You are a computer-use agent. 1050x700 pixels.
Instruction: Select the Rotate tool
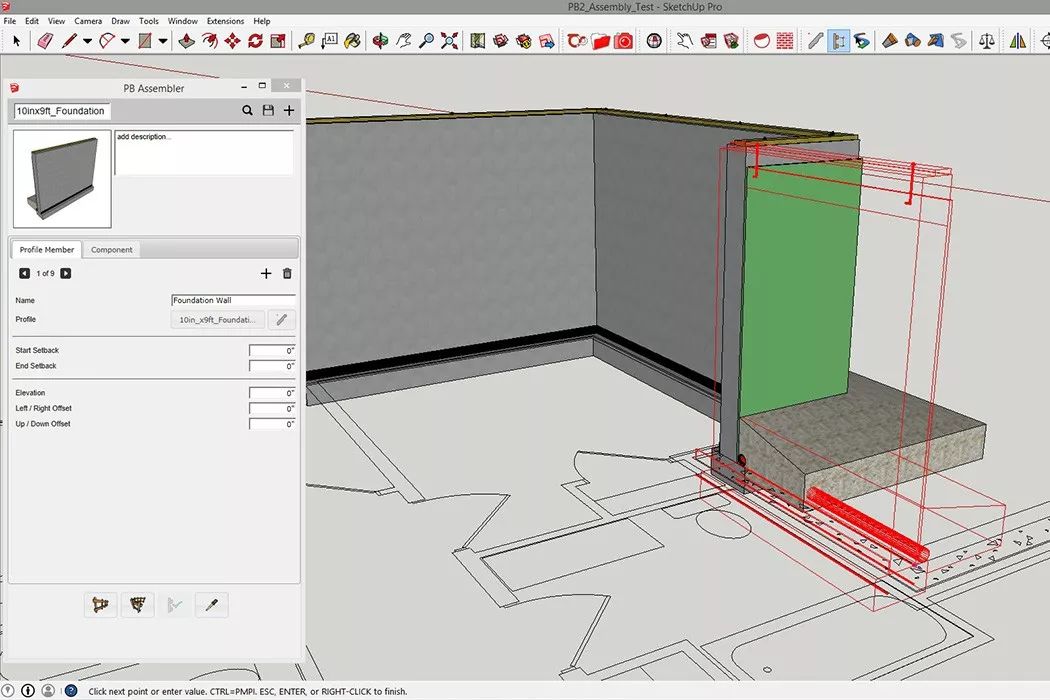point(255,41)
